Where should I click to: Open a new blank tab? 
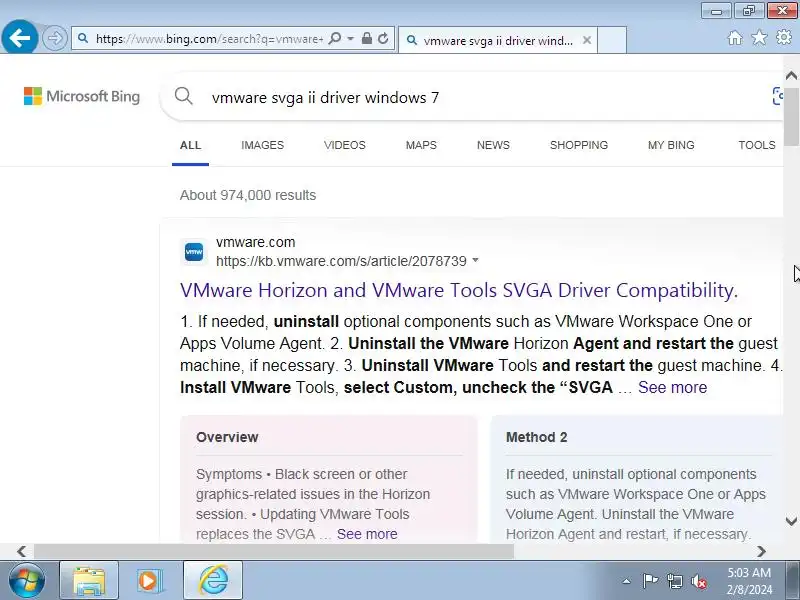tap(612, 40)
